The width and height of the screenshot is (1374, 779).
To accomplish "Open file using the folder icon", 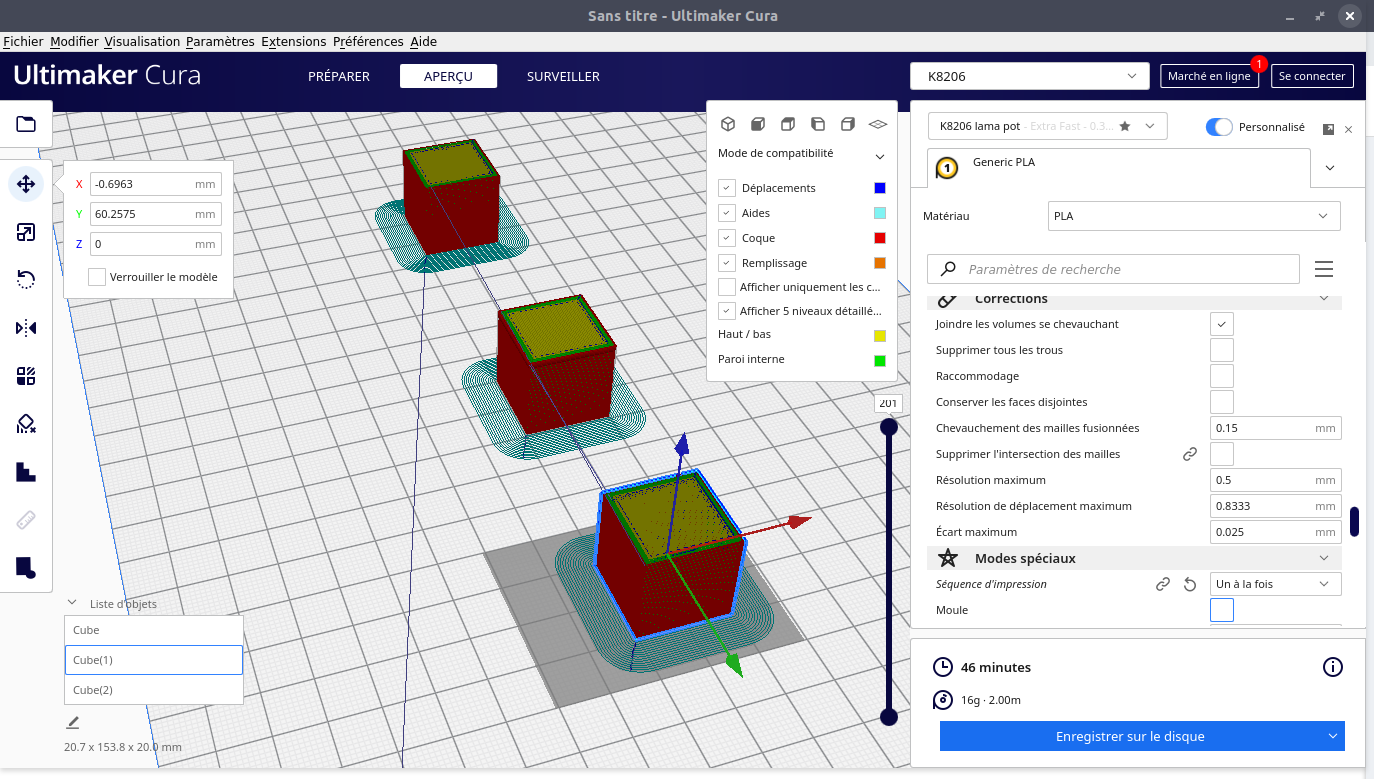I will coord(26,124).
